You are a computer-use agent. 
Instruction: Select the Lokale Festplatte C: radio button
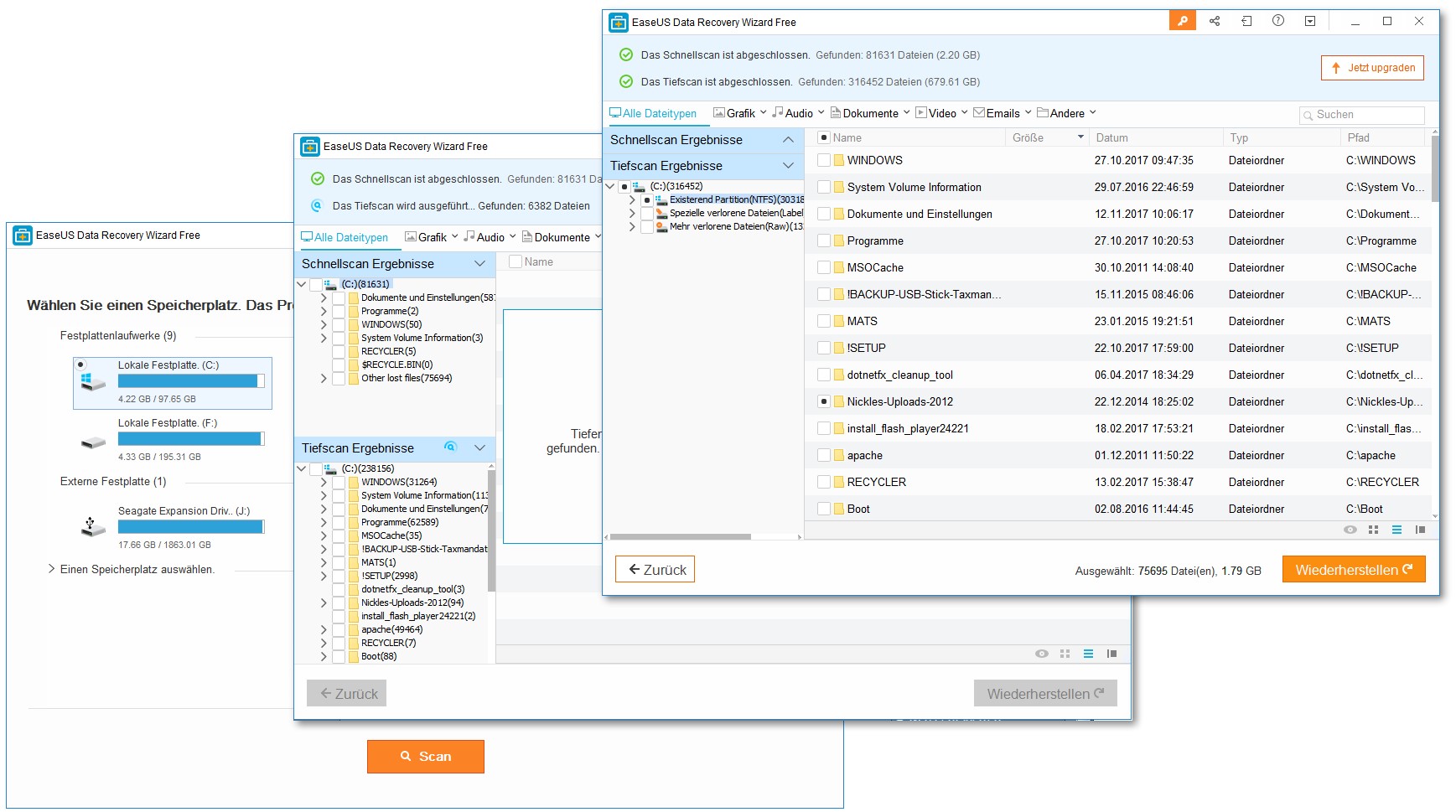pos(81,365)
